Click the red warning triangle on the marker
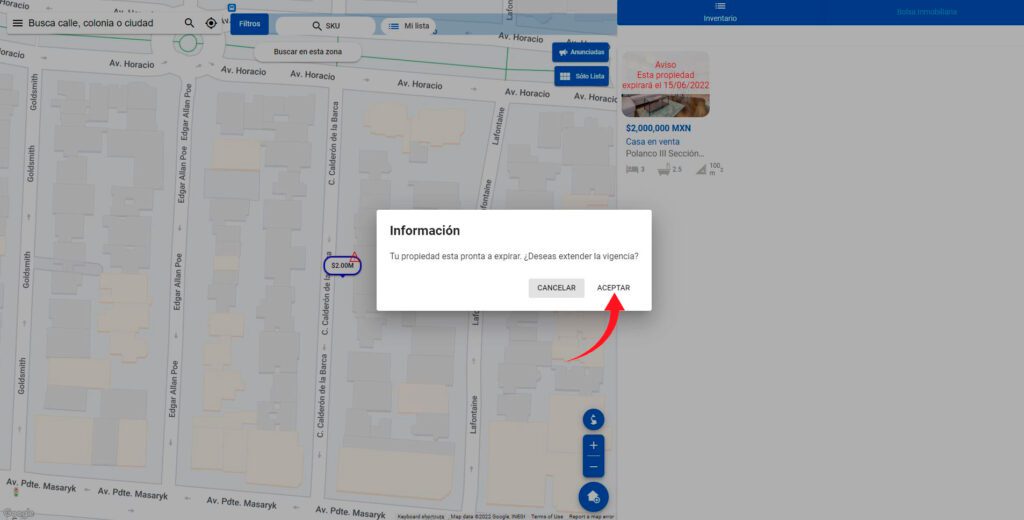Screen dimensions: 1024x520 pos(354,257)
